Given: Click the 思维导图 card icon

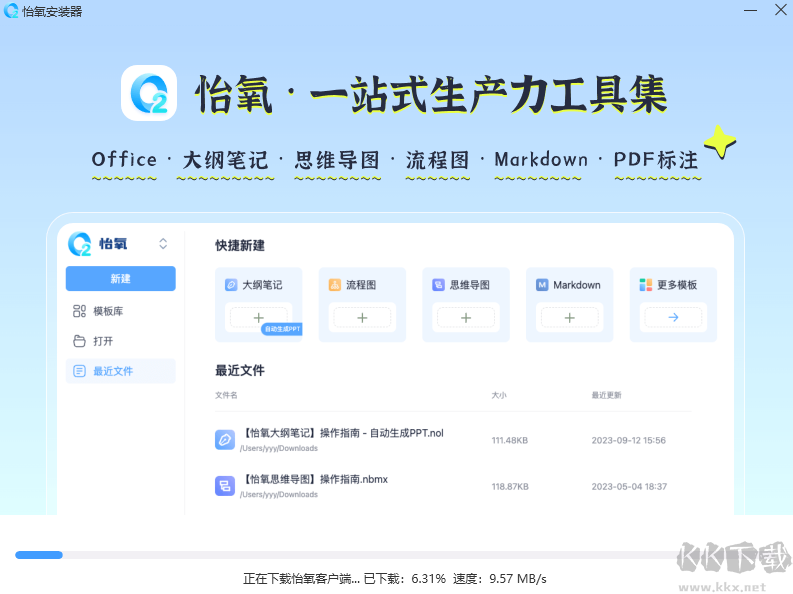Looking at the screenshot, I should coord(438,285).
